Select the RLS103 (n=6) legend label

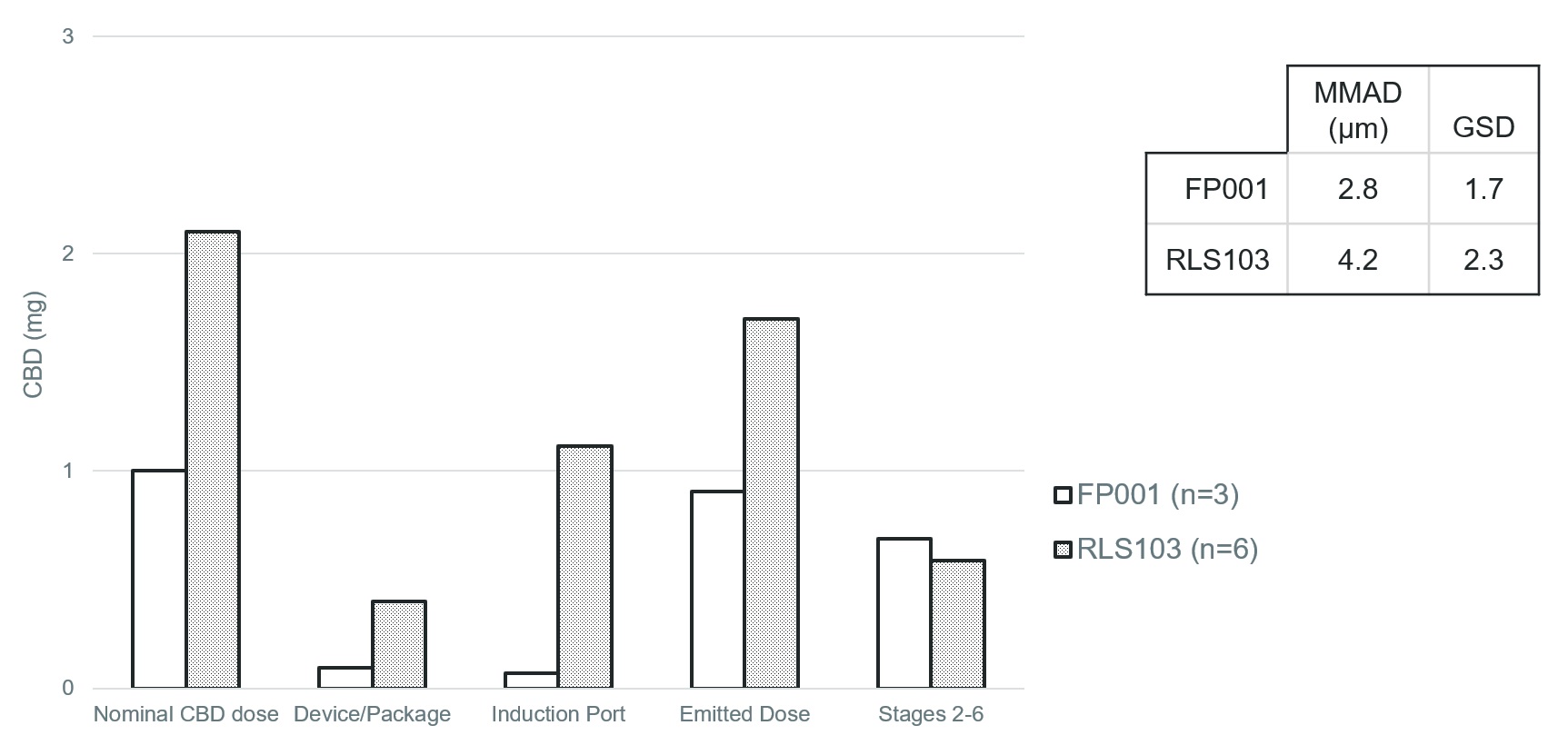point(1167,549)
